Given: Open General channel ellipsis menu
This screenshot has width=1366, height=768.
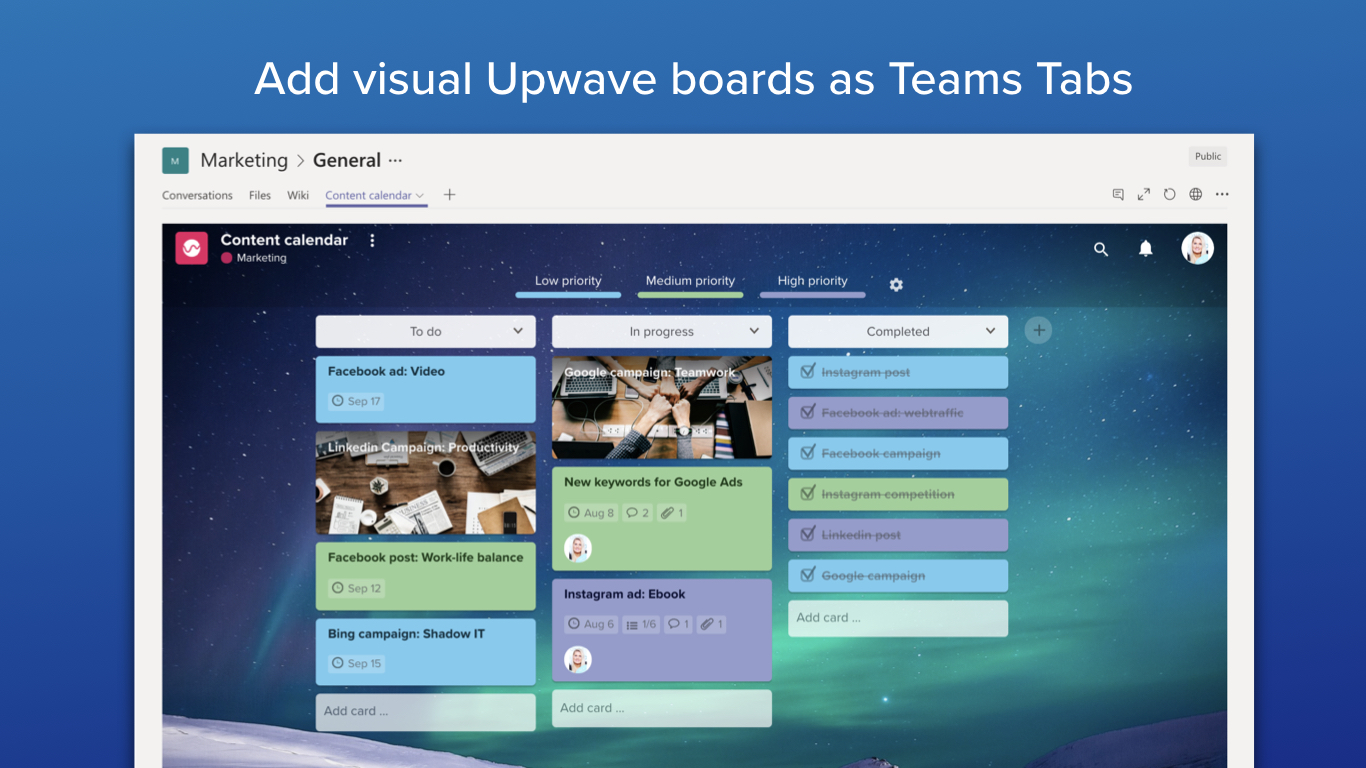Looking at the screenshot, I should 395,160.
